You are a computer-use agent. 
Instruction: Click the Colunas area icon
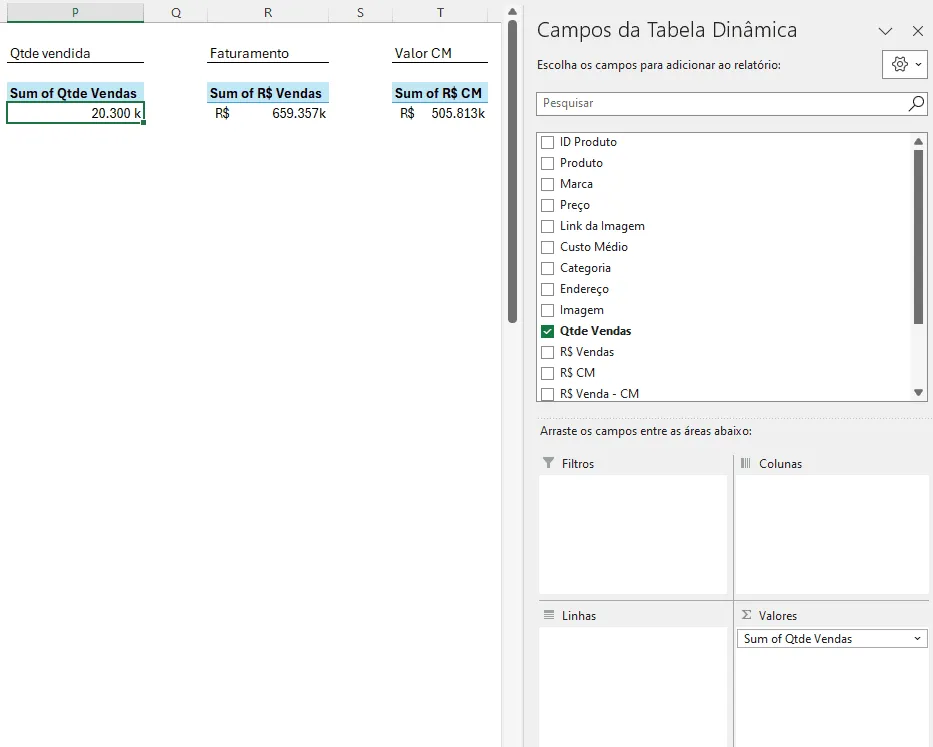pos(745,462)
